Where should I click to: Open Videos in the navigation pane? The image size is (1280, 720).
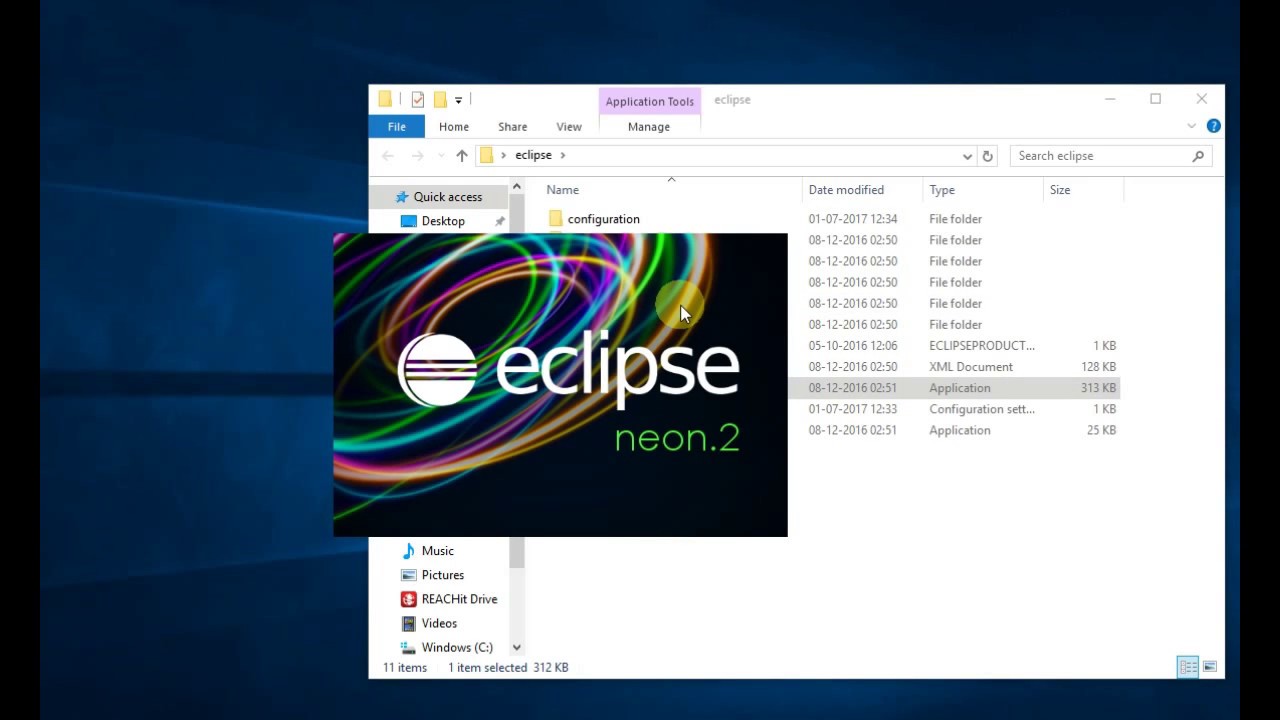[x=439, y=623]
